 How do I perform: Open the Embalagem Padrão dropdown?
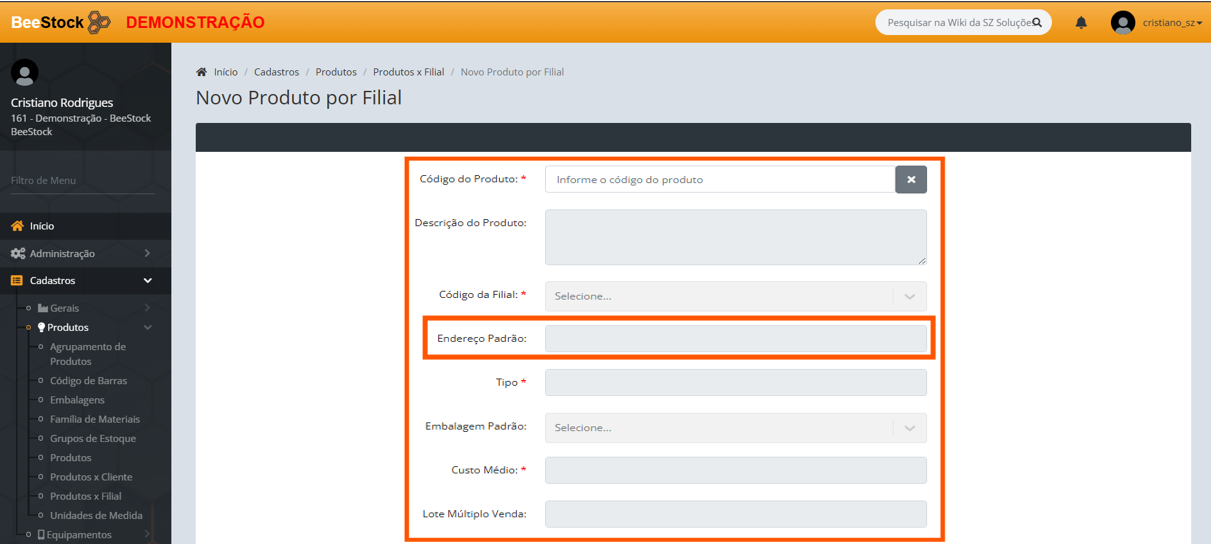735,427
